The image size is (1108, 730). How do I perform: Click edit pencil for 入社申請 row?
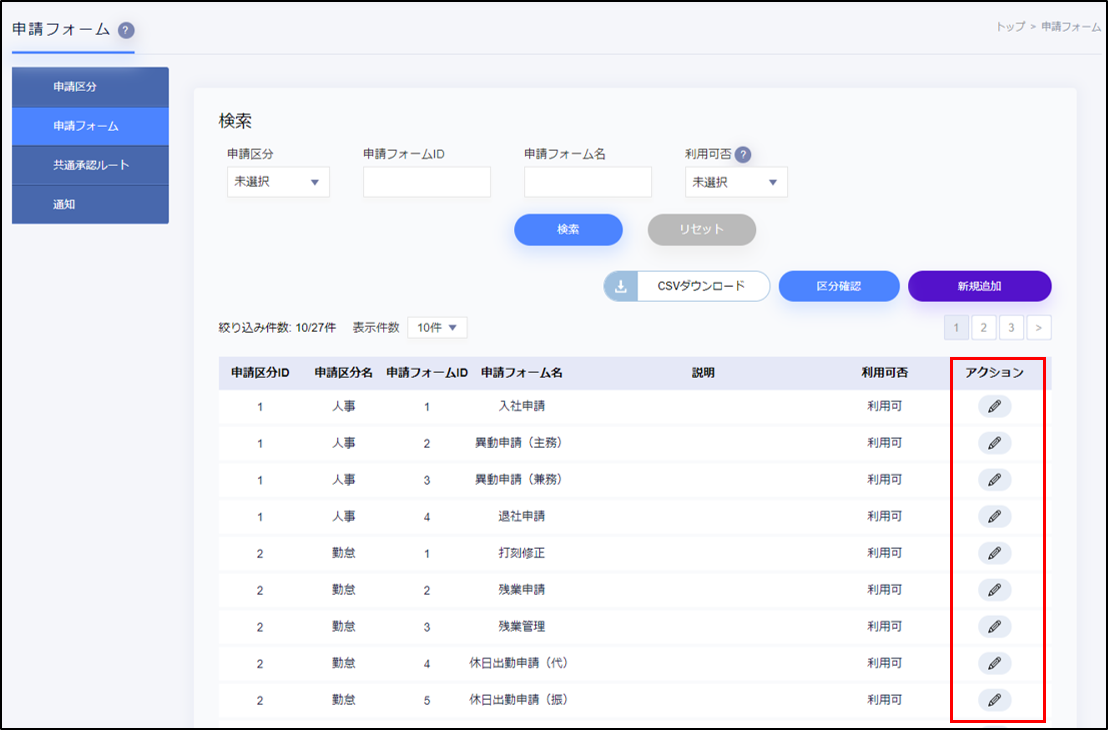[x=994, y=406]
